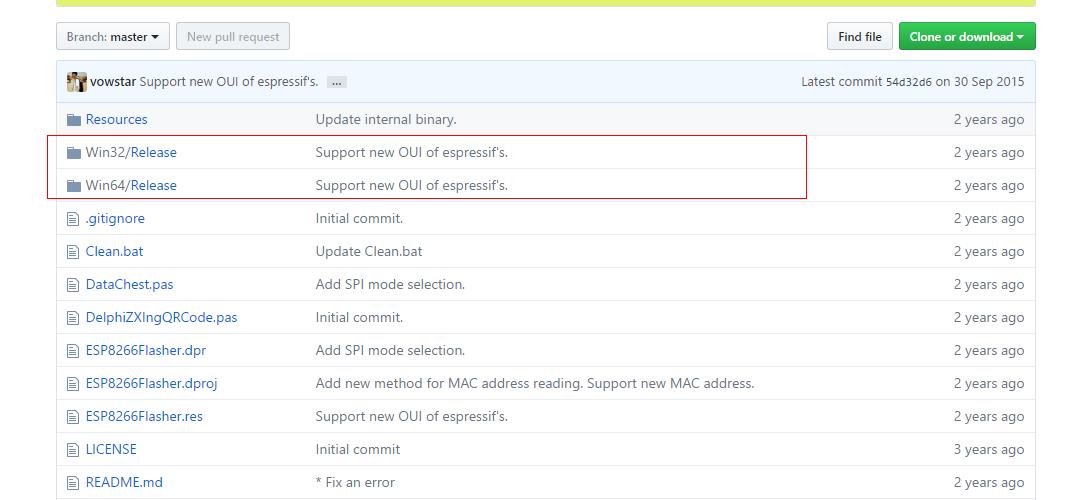Open .gitignore 'Initial commit.' message
The height and width of the screenshot is (500, 1091).
coord(359,218)
